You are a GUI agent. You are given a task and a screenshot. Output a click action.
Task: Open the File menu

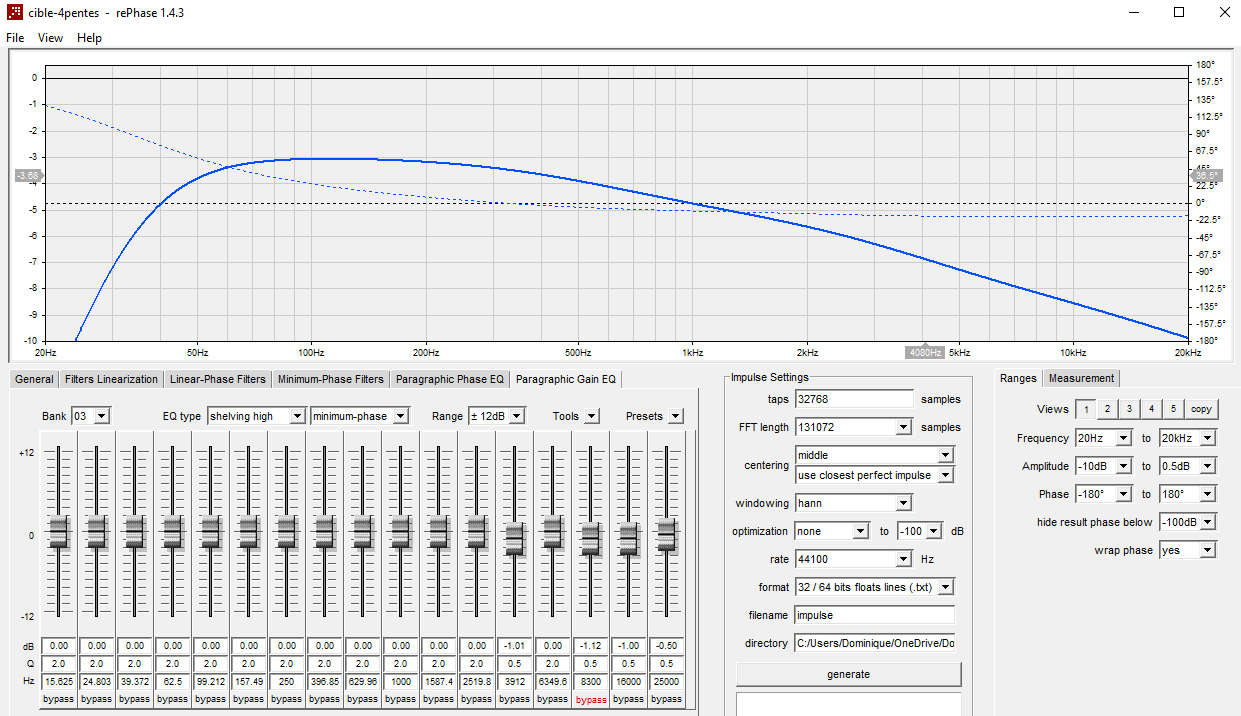coord(15,38)
